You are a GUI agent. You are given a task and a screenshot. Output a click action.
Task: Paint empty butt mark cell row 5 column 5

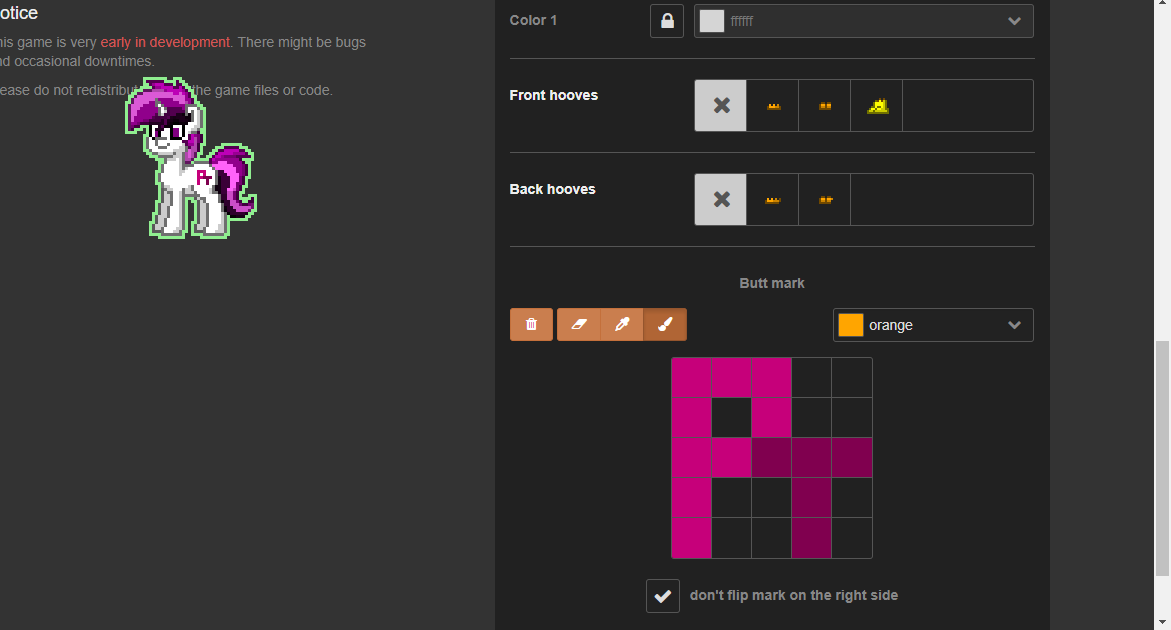click(852, 537)
